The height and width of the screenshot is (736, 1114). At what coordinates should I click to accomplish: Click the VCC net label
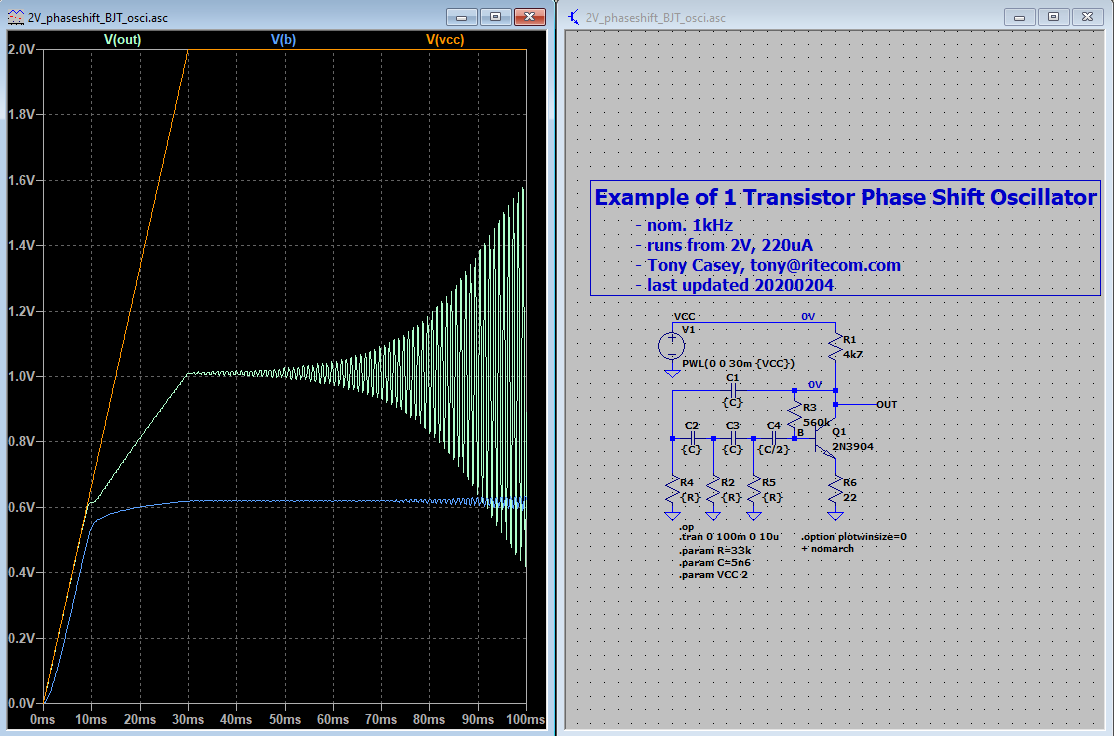coord(684,317)
